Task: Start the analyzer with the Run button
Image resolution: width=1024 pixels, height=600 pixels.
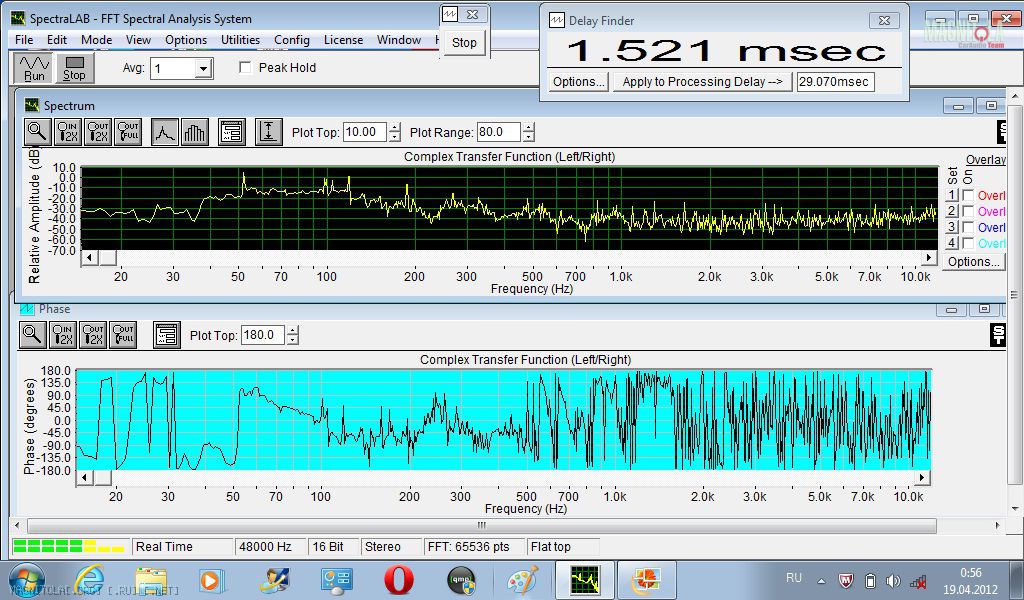Action: pyautogui.click(x=34, y=68)
